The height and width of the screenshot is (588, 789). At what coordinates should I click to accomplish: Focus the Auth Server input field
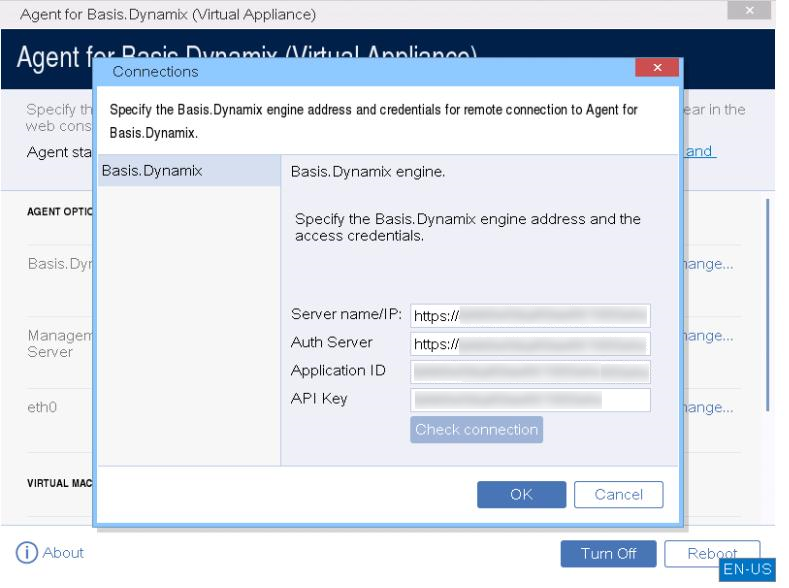click(x=530, y=344)
